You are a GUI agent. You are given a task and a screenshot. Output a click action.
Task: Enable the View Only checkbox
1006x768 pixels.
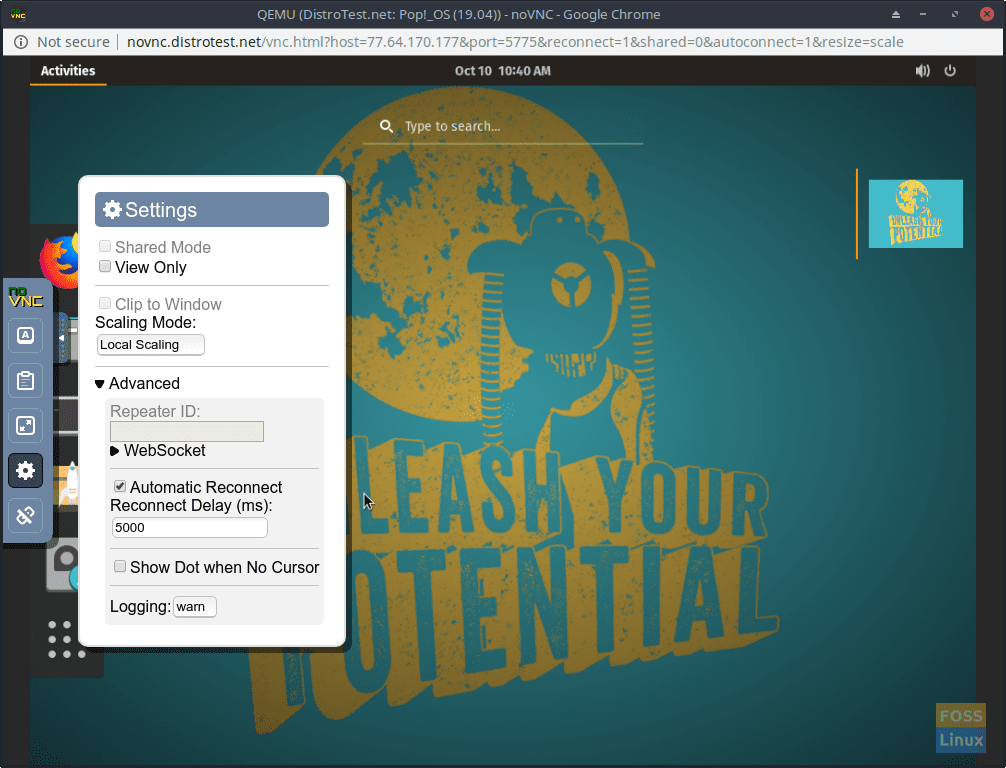coord(105,266)
